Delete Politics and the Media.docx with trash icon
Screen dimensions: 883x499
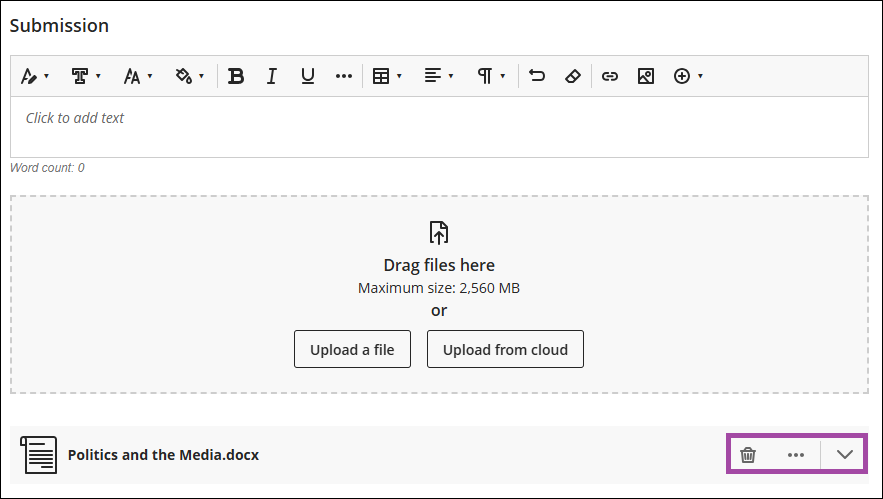click(748, 455)
